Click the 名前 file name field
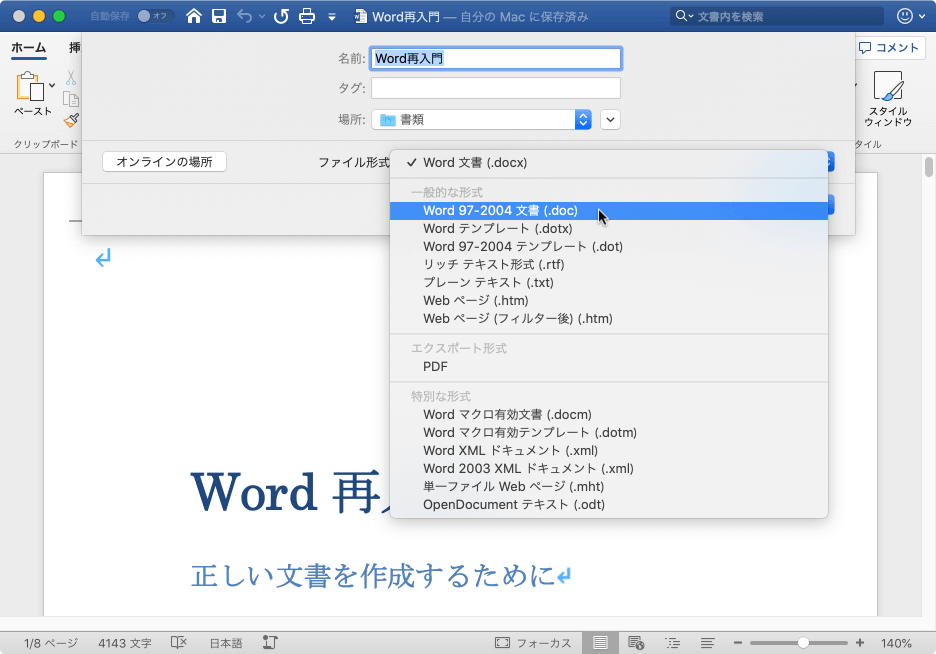 point(495,58)
